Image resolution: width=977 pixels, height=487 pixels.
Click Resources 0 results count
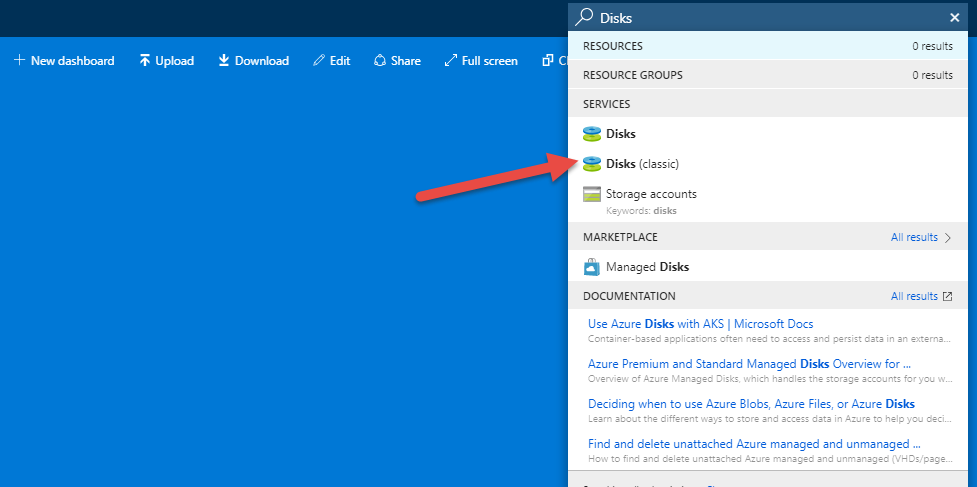point(932,46)
